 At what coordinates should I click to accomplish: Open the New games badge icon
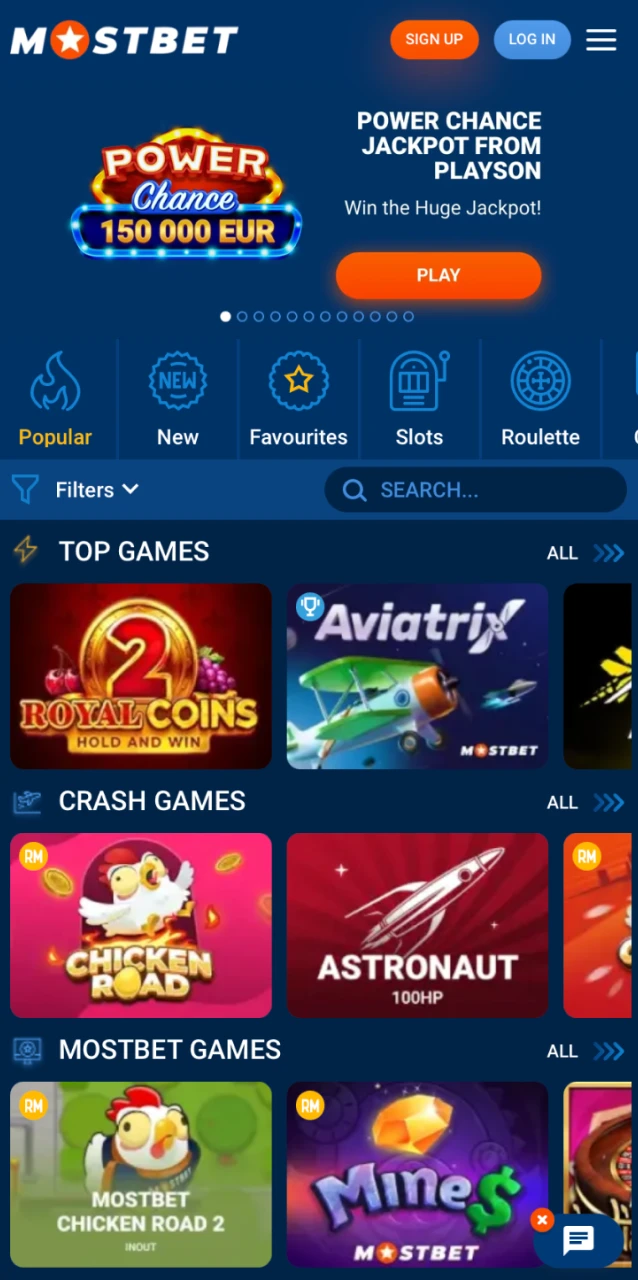[x=178, y=380]
